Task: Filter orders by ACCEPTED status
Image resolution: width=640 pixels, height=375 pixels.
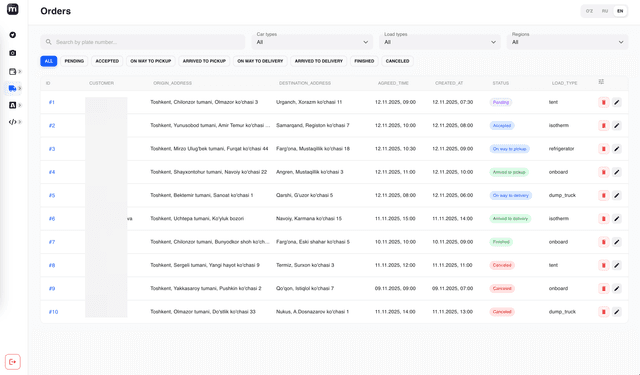Action: (107, 61)
